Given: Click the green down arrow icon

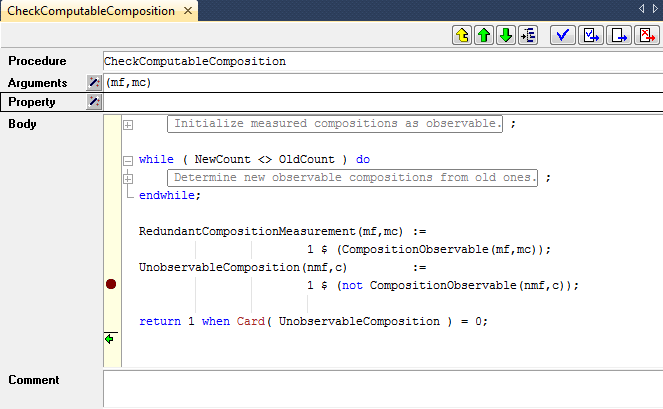Looking at the screenshot, I should [x=506, y=35].
